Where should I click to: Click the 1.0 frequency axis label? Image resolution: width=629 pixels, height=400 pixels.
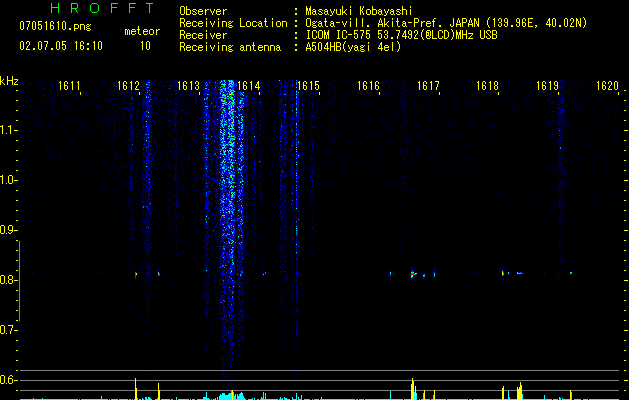point(7,180)
